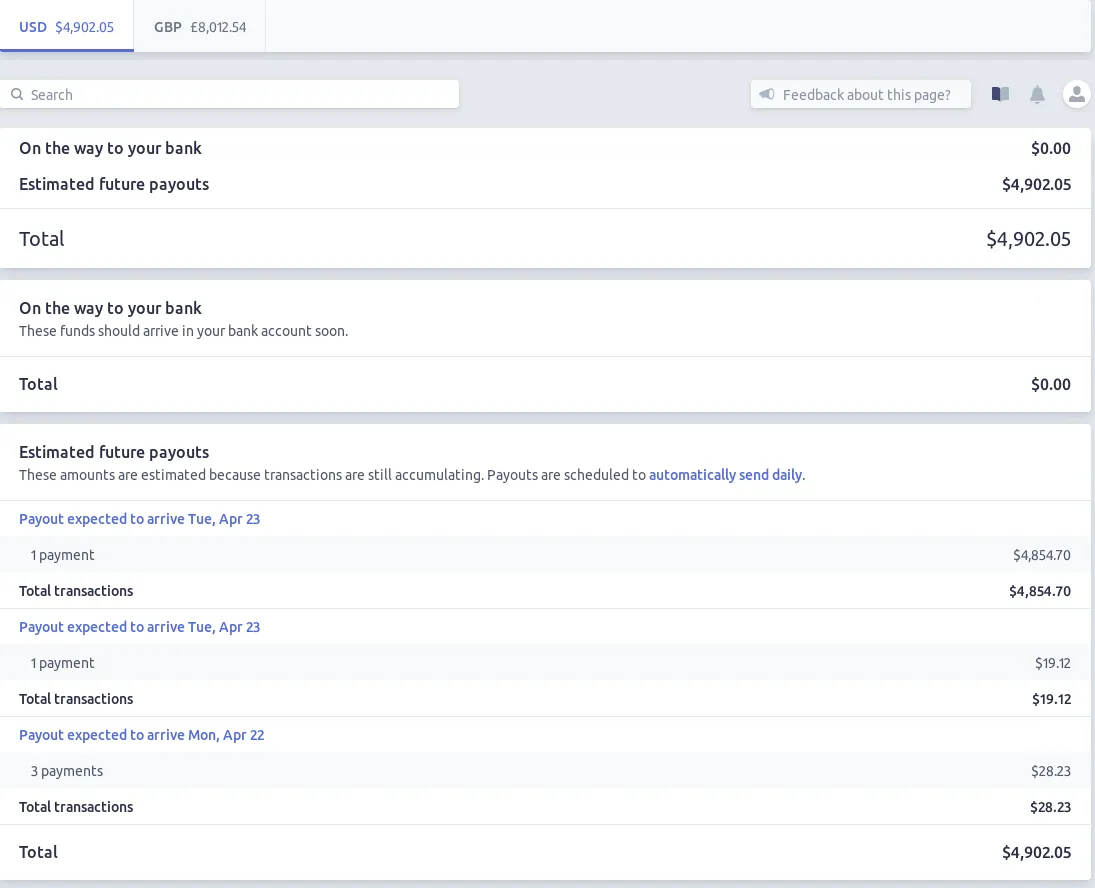Select the "1 payment" row worth $4,854.70
The image size is (1095, 888).
coord(545,555)
